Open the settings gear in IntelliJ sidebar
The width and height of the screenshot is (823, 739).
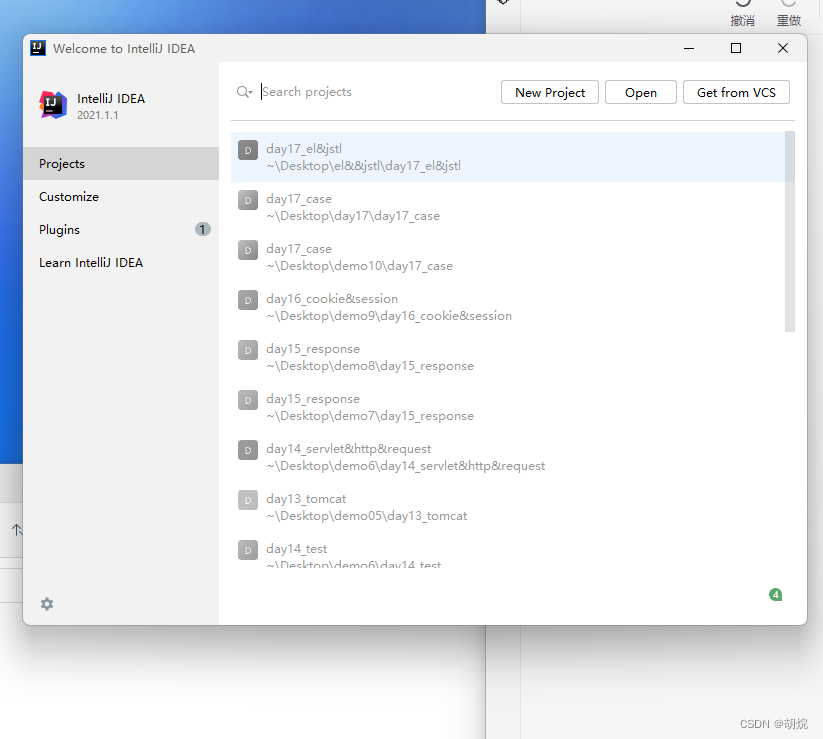pyautogui.click(x=47, y=604)
